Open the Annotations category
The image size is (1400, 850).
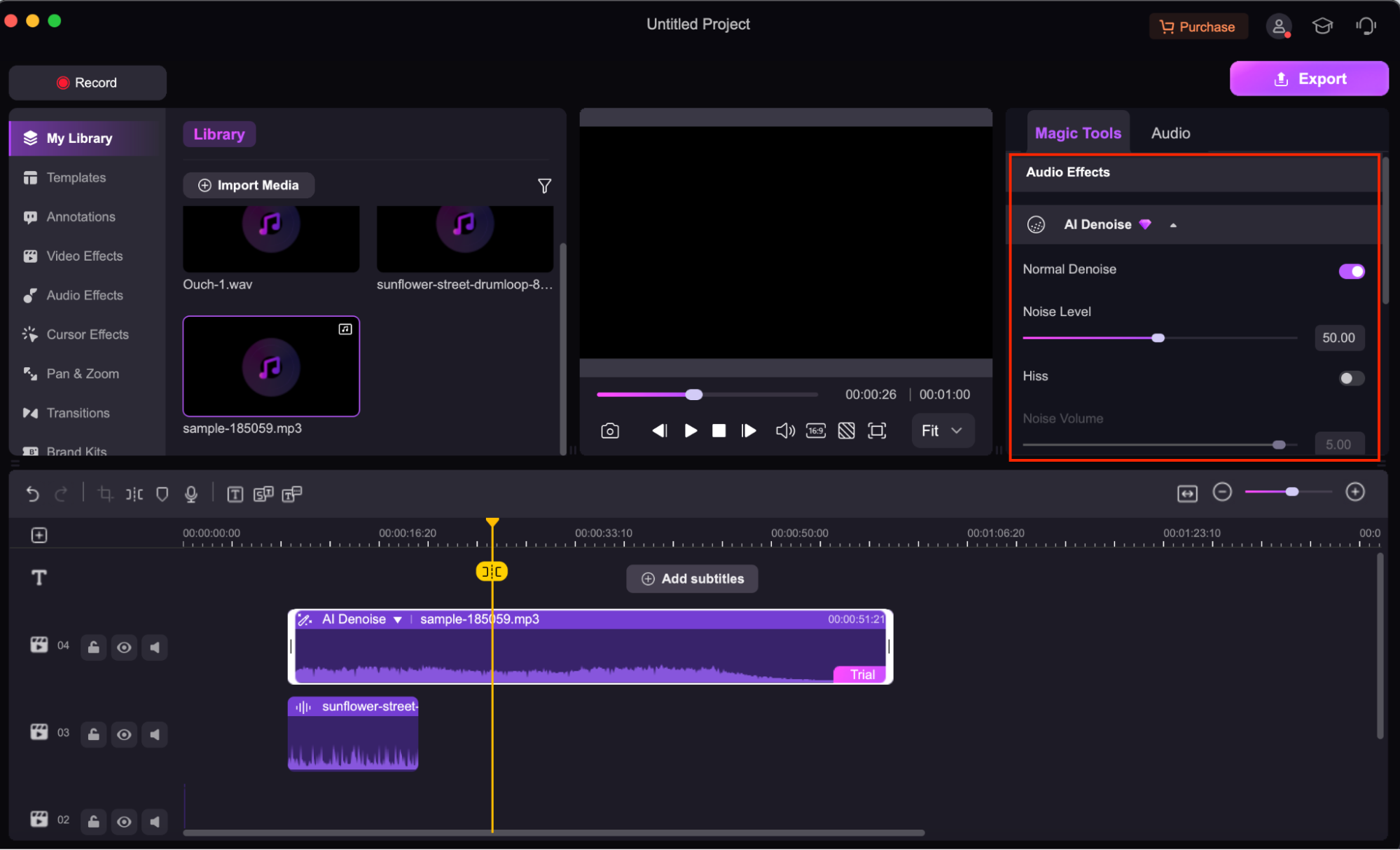[81, 217]
